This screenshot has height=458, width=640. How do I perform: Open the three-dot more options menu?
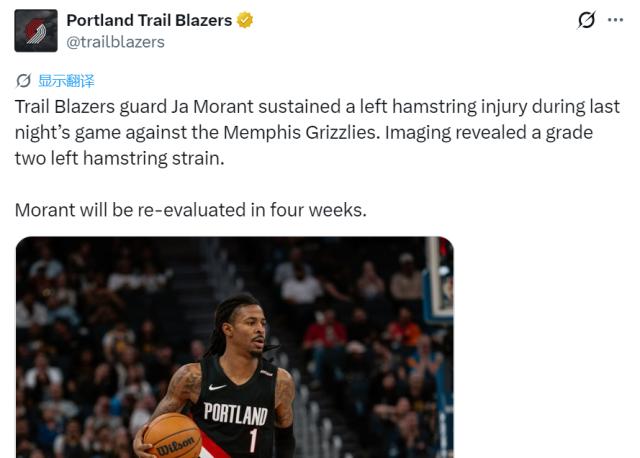point(615,20)
